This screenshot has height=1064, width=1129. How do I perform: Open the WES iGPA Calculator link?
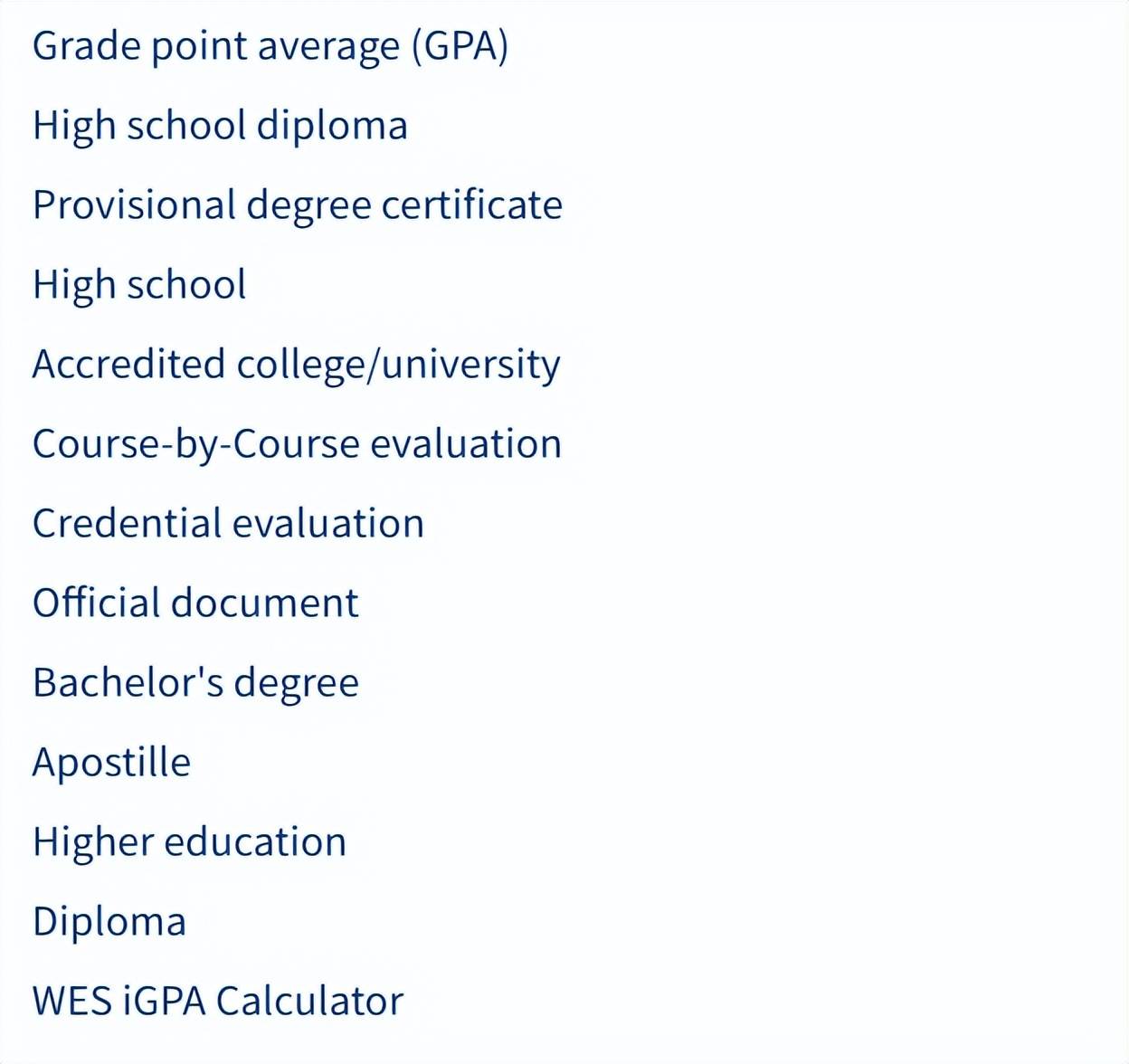point(218,1002)
